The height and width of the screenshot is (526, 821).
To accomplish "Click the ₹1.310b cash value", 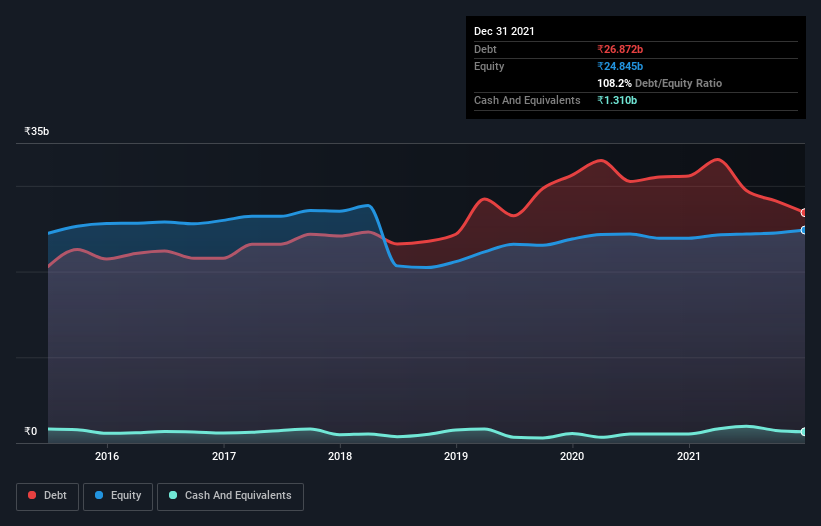I will click(x=617, y=100).
